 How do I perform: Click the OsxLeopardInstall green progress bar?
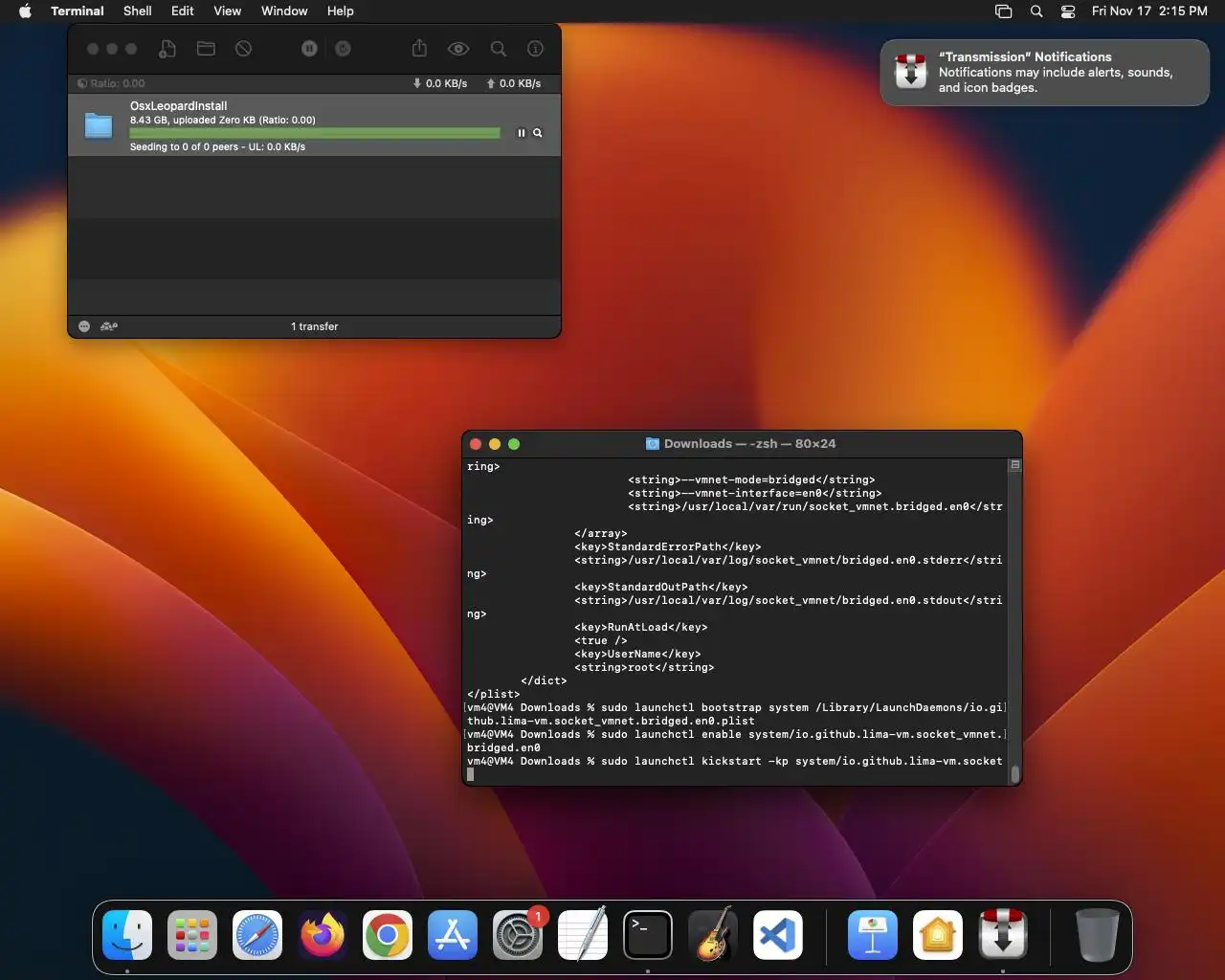(x=315, y=133)
